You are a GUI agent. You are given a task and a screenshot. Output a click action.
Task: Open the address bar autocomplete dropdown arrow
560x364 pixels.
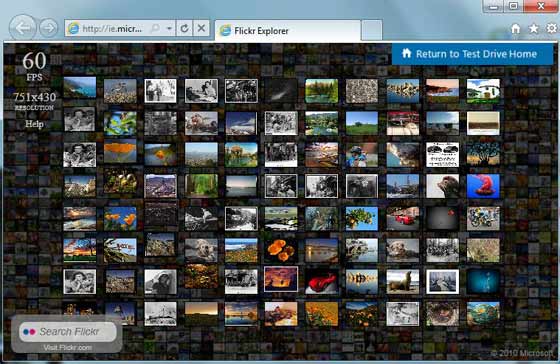point(169,28)
